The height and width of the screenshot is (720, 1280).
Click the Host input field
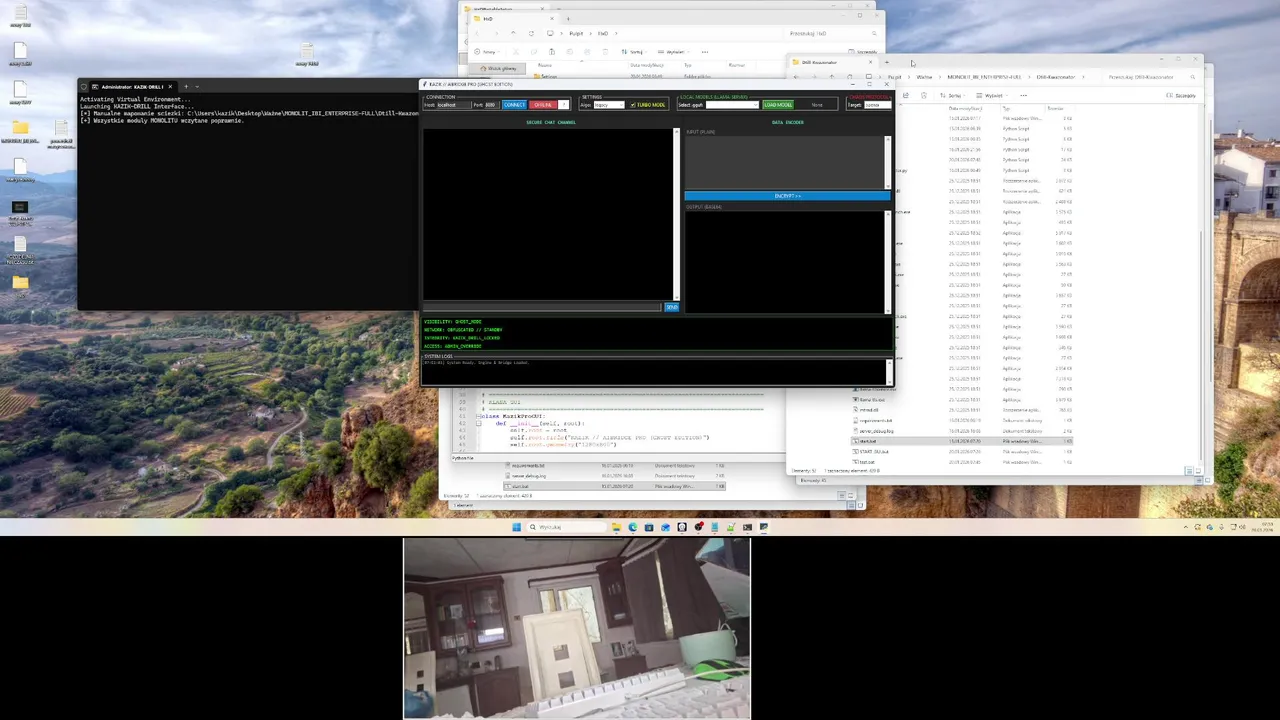(x=453, y=105)
